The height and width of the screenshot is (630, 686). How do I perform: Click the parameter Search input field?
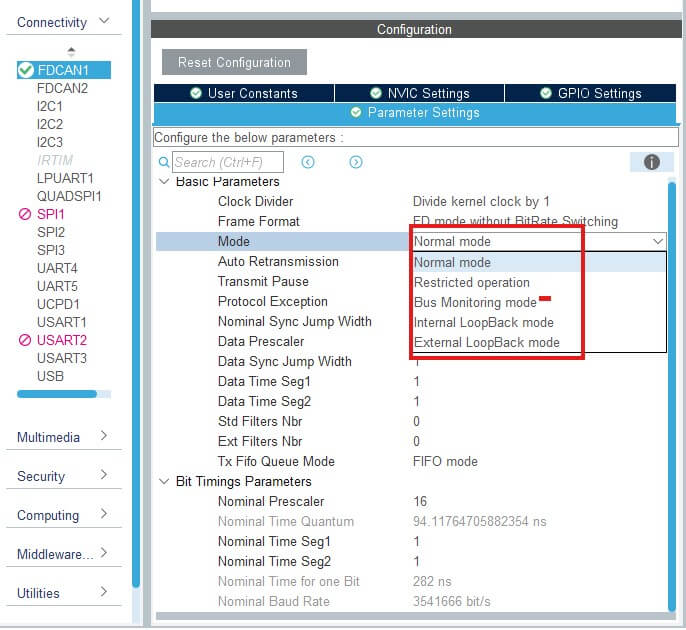pyautogui.click(x=227, y=162)
